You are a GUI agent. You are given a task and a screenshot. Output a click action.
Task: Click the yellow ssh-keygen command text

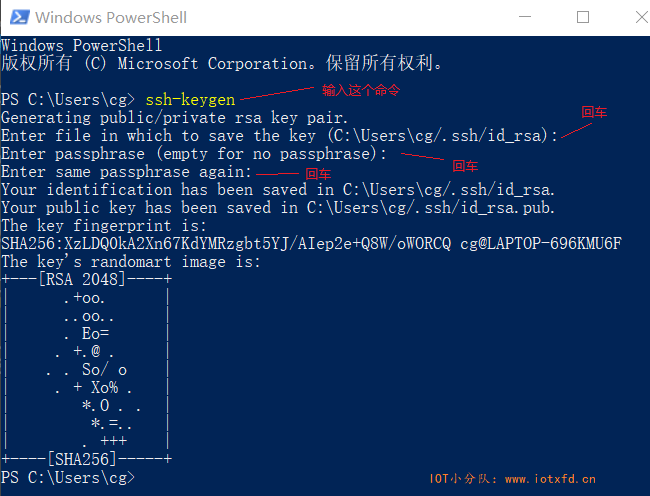tap(190, 100)
